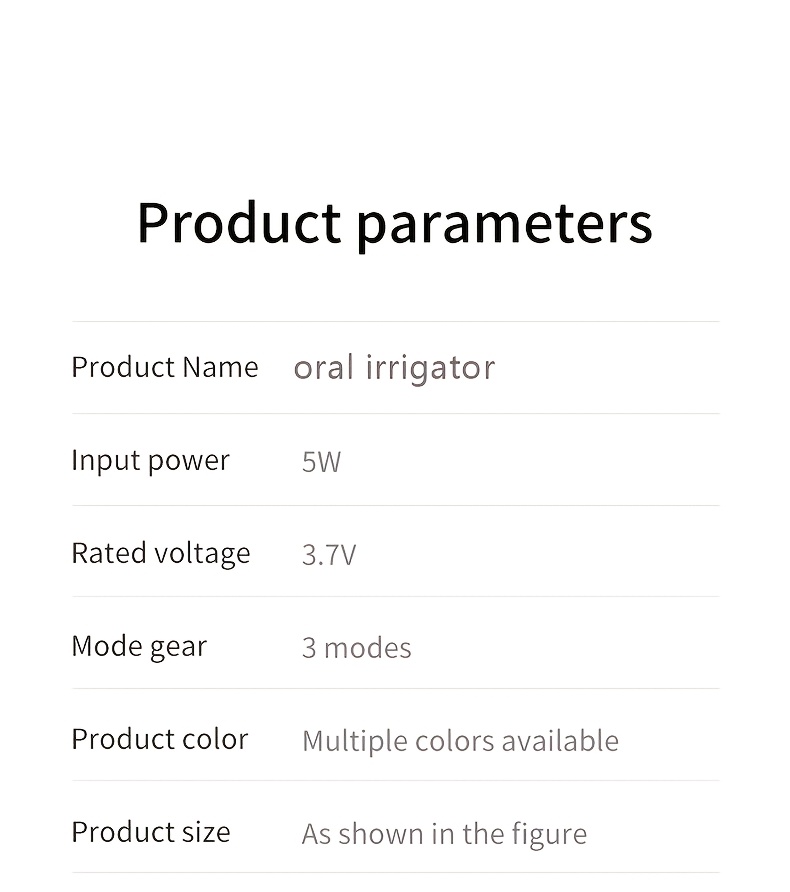This screenshot has height=892, width=790.
Task: Click 'As shown in the figure' text
Action: tap(444, 835)
